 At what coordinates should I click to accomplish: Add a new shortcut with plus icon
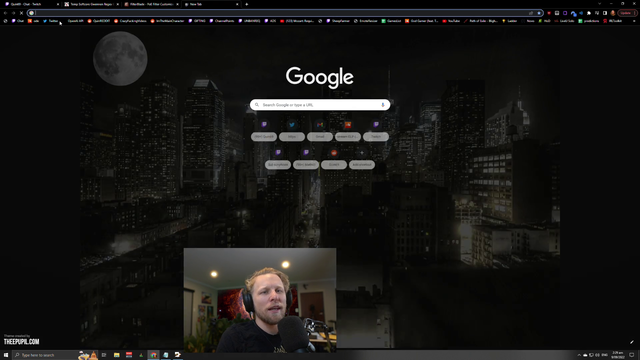click(362, 153)
